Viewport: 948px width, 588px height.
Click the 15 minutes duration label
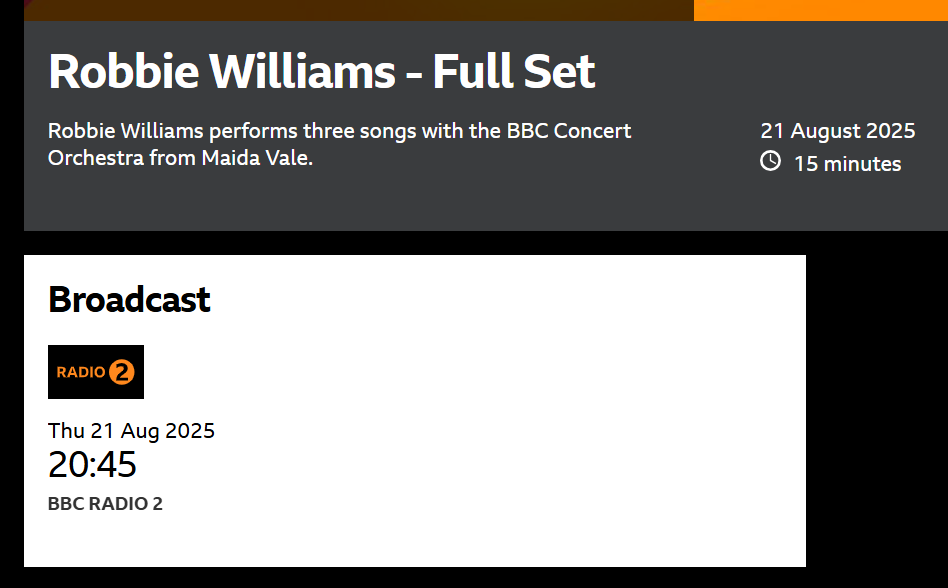[847, 164]
